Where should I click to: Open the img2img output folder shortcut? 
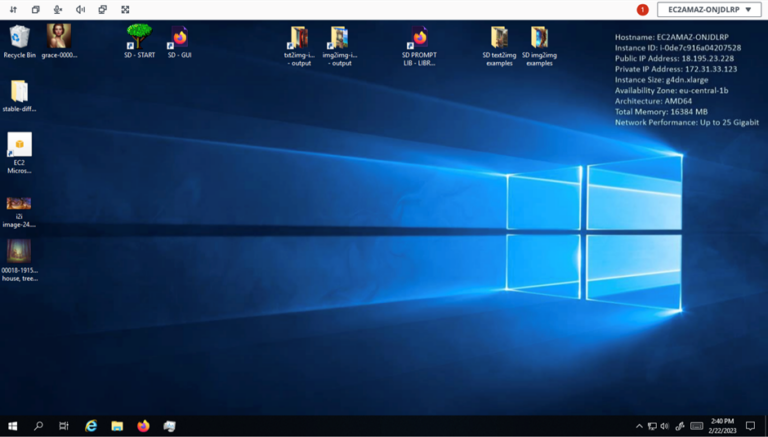coord(338,38)
